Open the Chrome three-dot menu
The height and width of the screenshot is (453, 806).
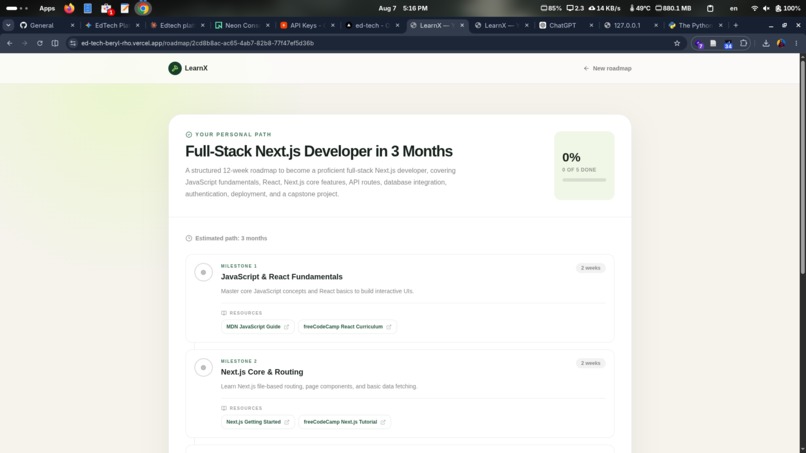tap(796, 44)
